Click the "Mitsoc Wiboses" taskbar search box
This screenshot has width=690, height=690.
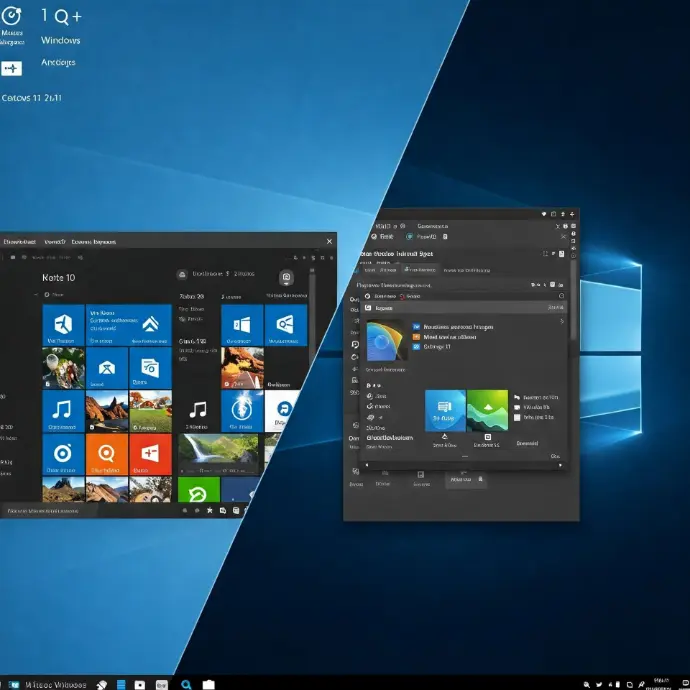pos(55,685)
